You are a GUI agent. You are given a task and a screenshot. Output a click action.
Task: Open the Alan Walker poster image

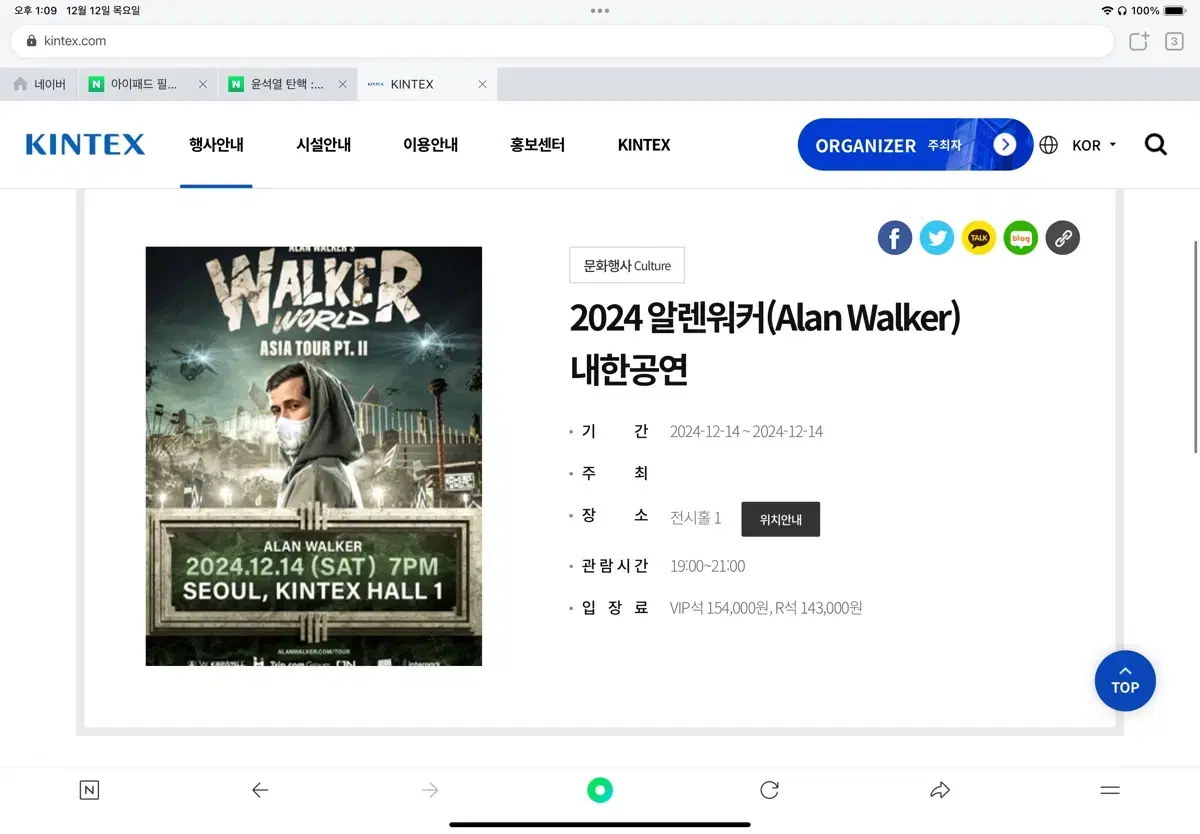click(314, 456)
